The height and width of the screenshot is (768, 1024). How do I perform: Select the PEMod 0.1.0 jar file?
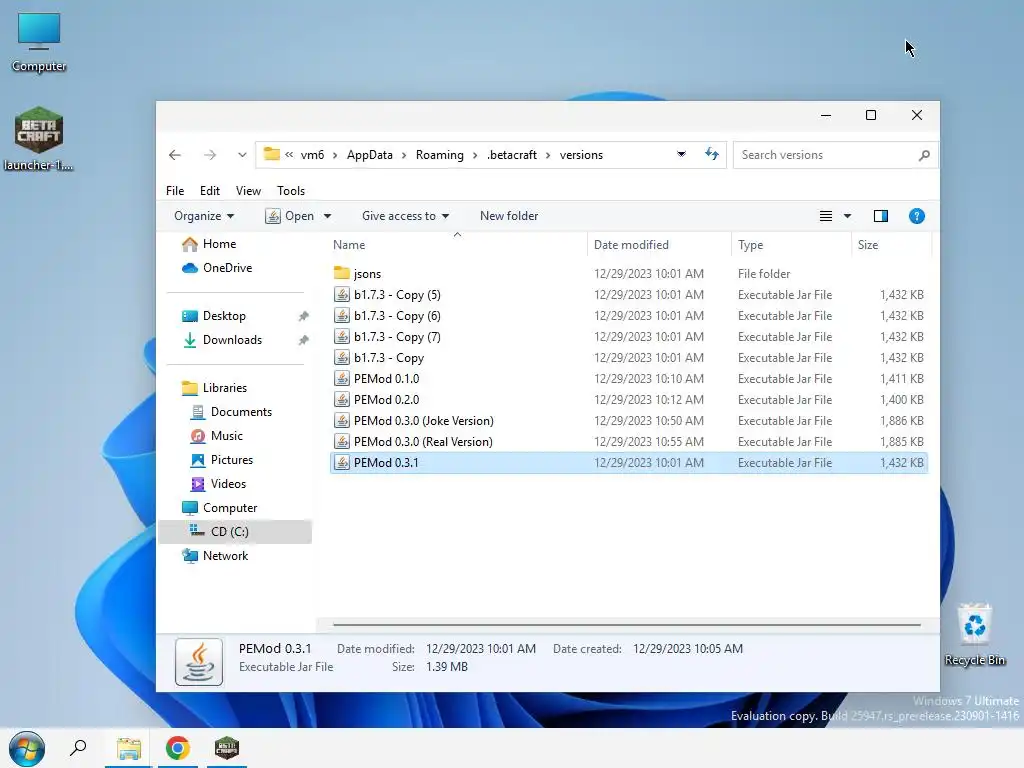click(x=628, y=379)
